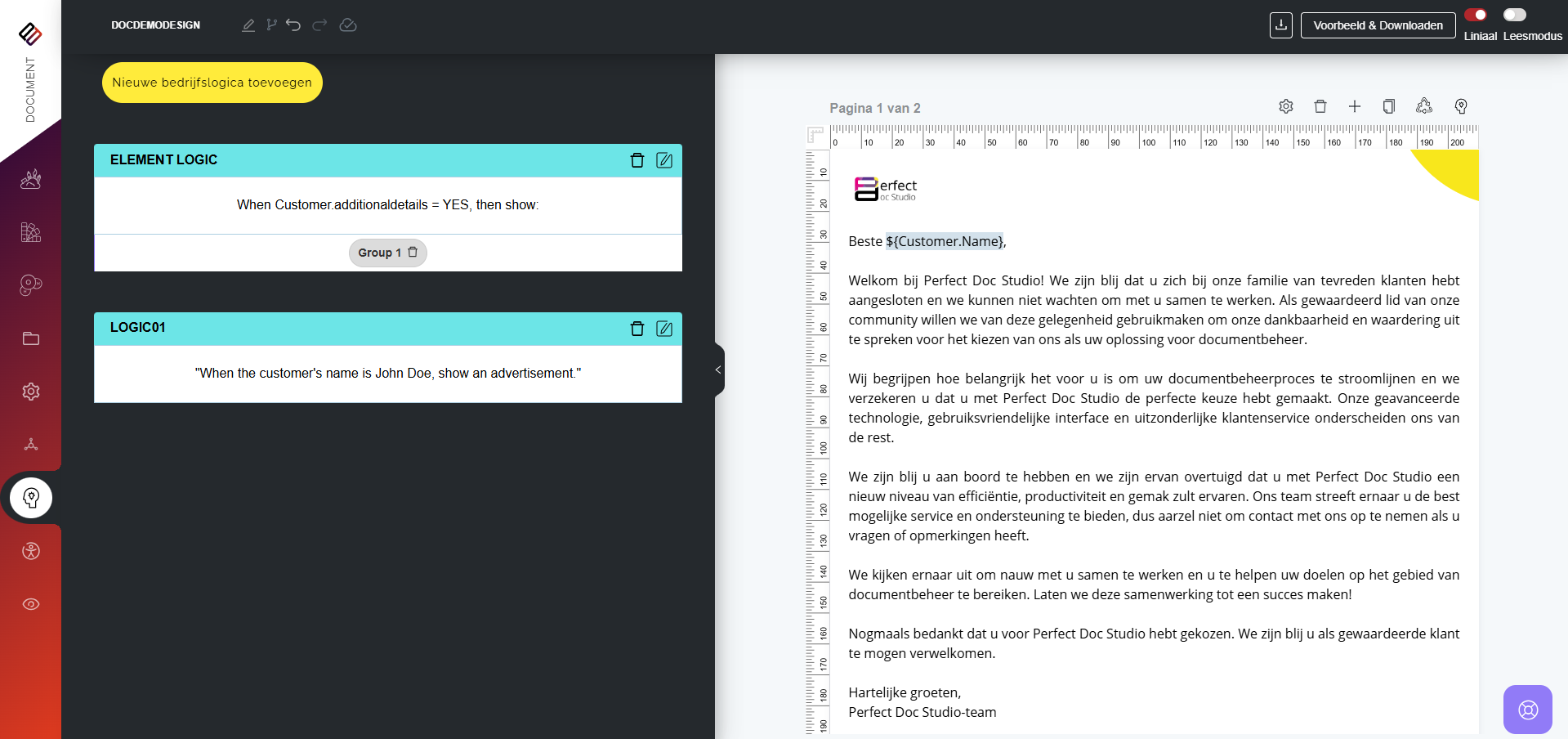Image resolution: width=1568 pixels, height=739 pixels.
Task: Delete the LOGIC01 rule via trash icon
Action: pyautogui.click(x=637, y=329)
